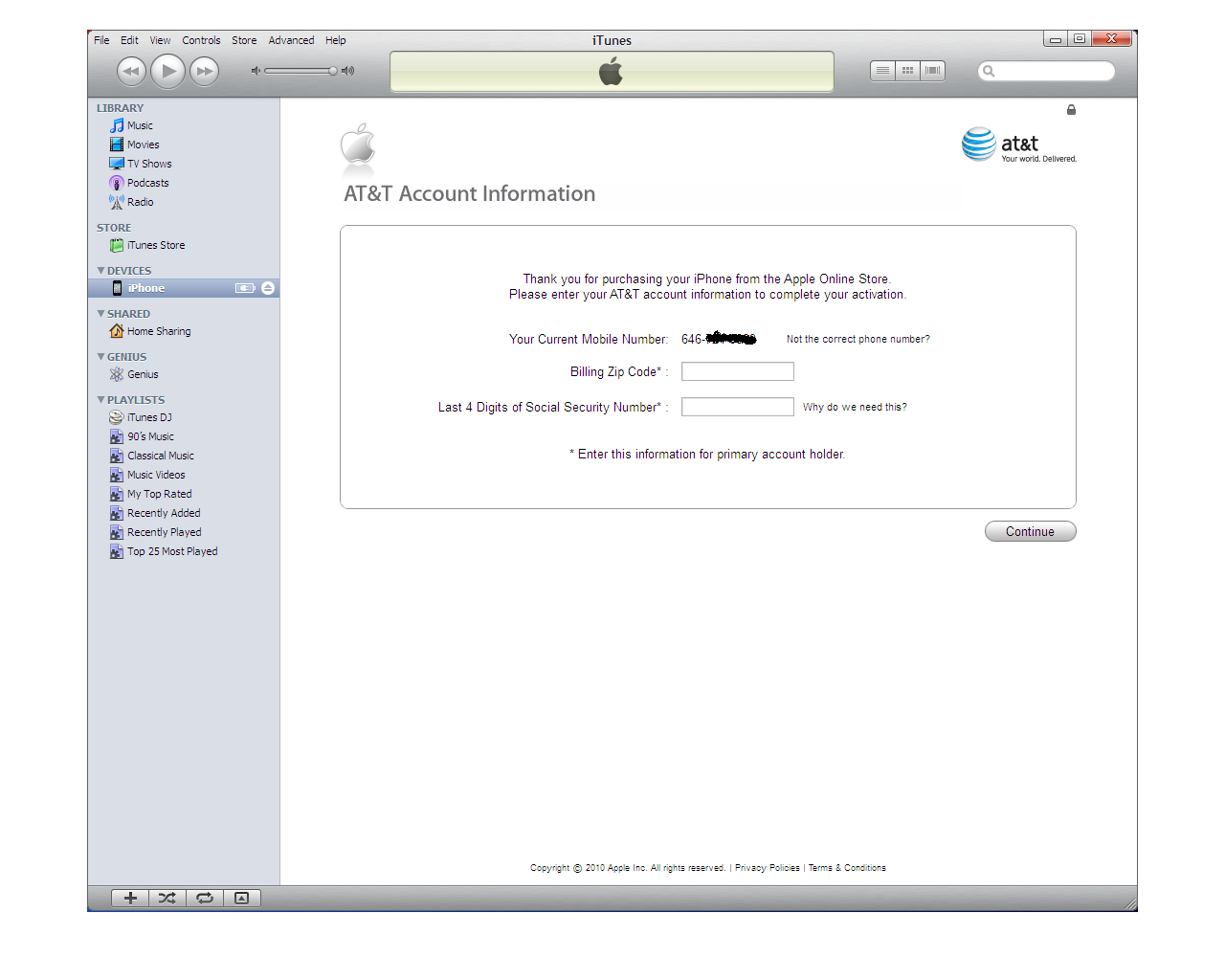Start playback with the Play button

pyautogui.click(x=168, y=71)
